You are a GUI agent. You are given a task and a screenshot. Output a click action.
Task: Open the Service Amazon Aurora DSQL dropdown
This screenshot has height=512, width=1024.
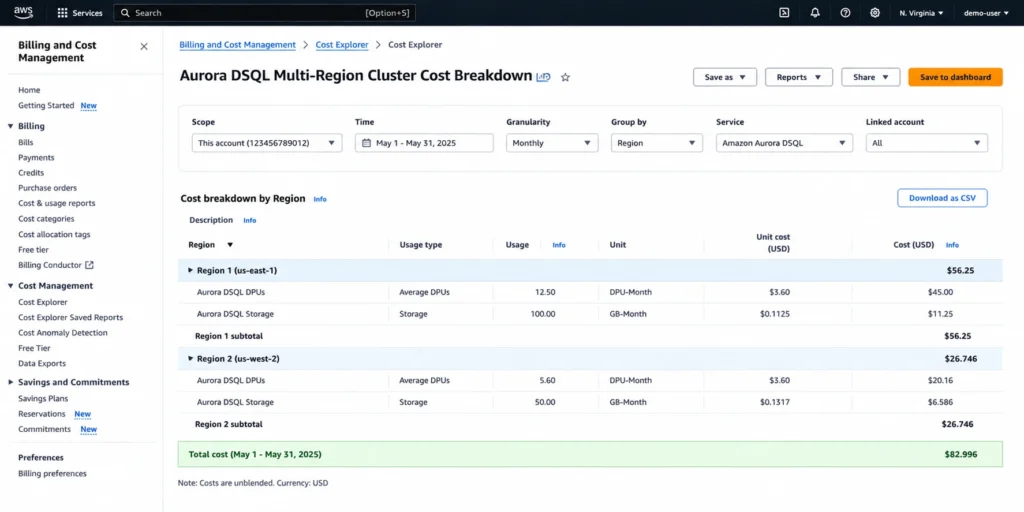(x=784, y=143)
